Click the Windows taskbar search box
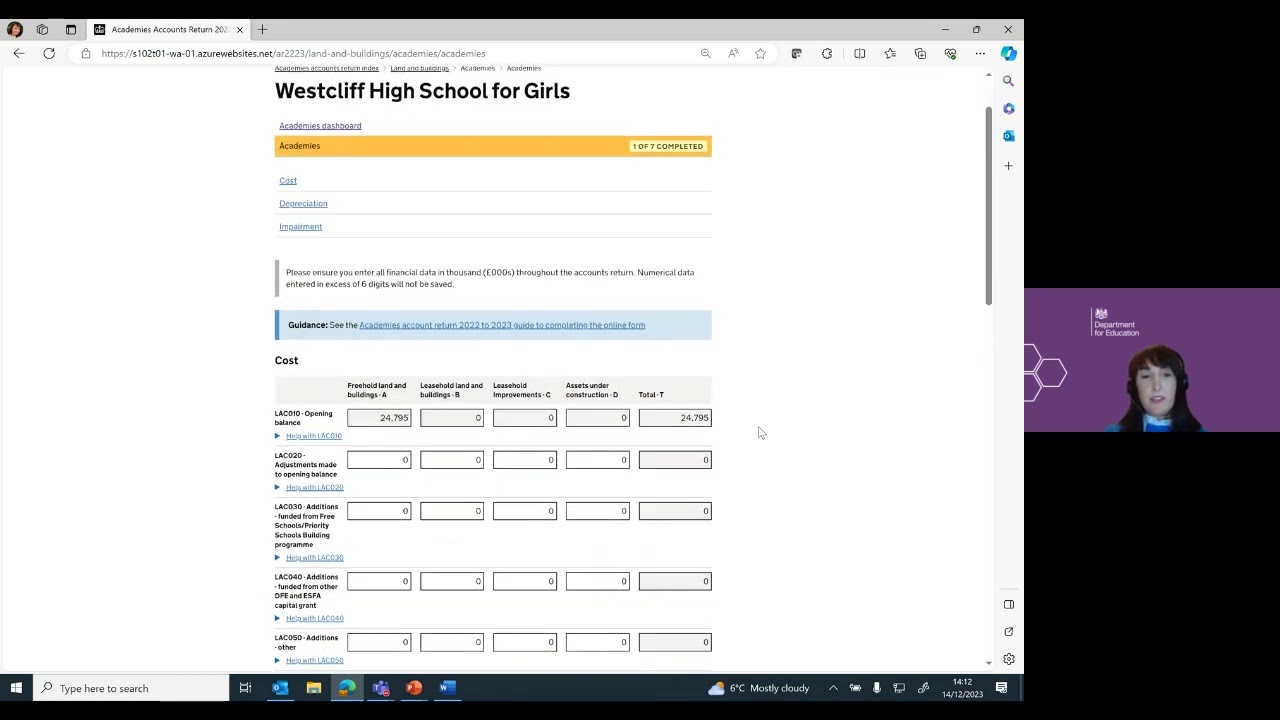The image size is (1280, 720). (x=131, y=688)
